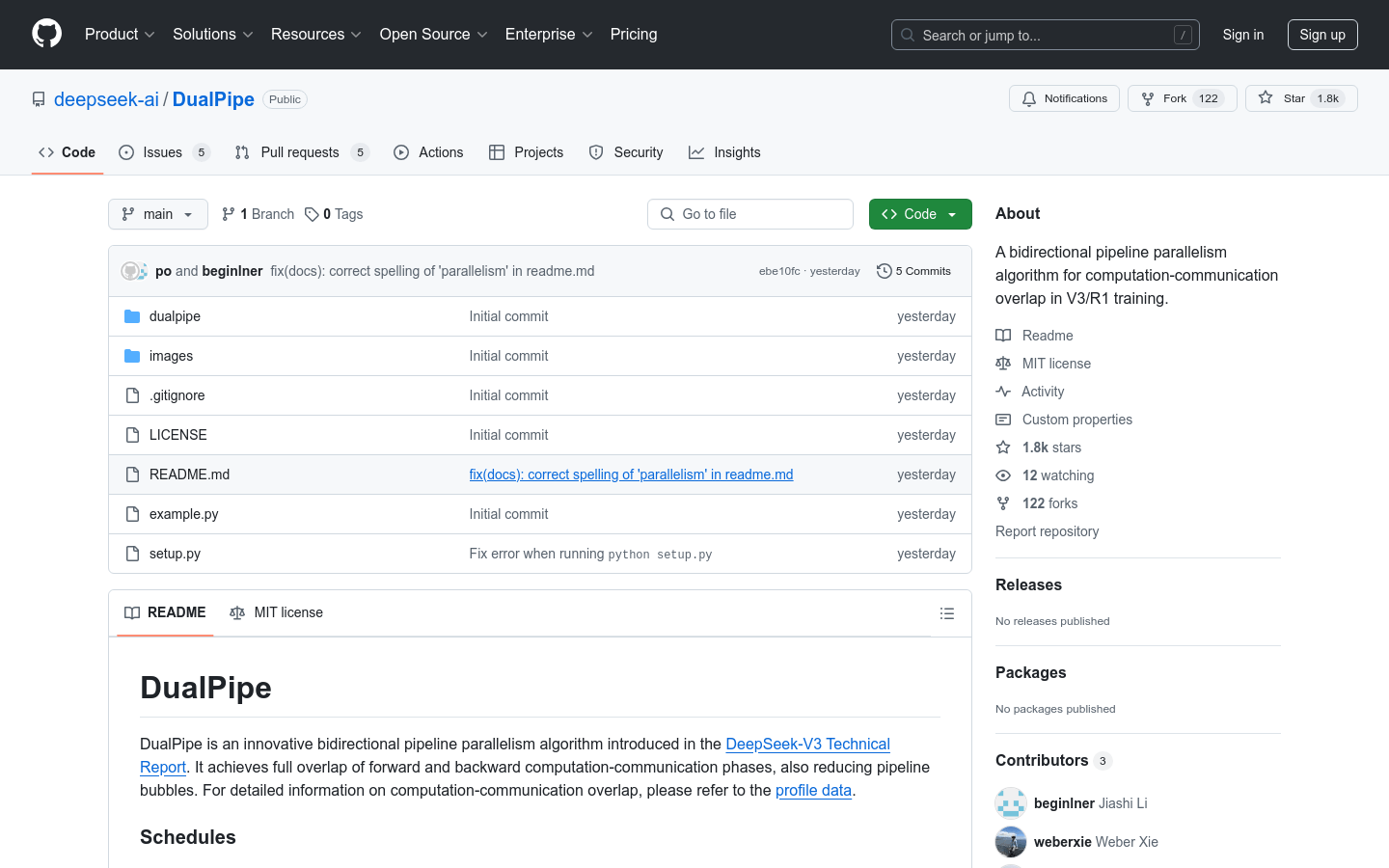Viewport: 1389px width, 868px height.
Task: Open the README.md commit message link
Action: [x=631, y=475]
